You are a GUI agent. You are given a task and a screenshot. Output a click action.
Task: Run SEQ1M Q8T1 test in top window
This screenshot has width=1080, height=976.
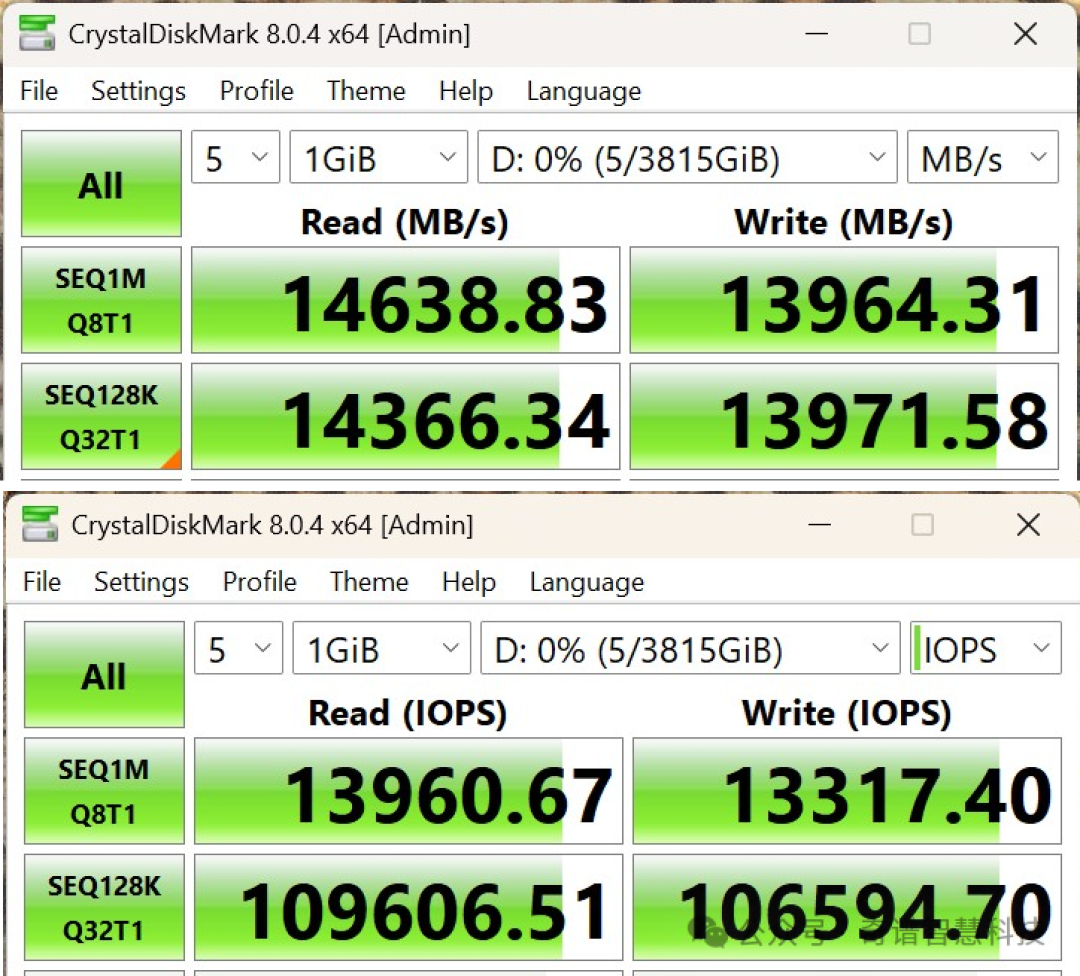(x=101, y=300)
